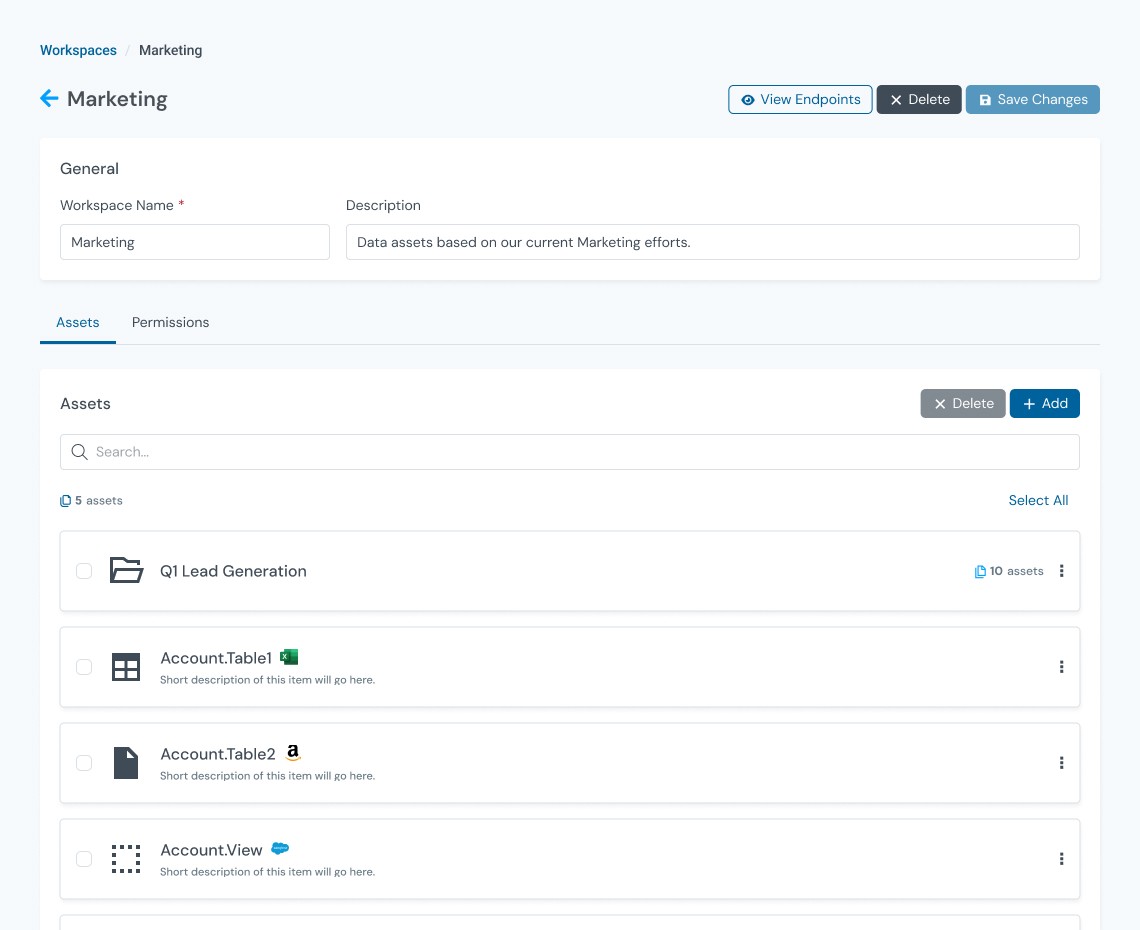Click the Account.Table1 name
The width and height of the screenshot is (1140, 930).
(216, 658)
